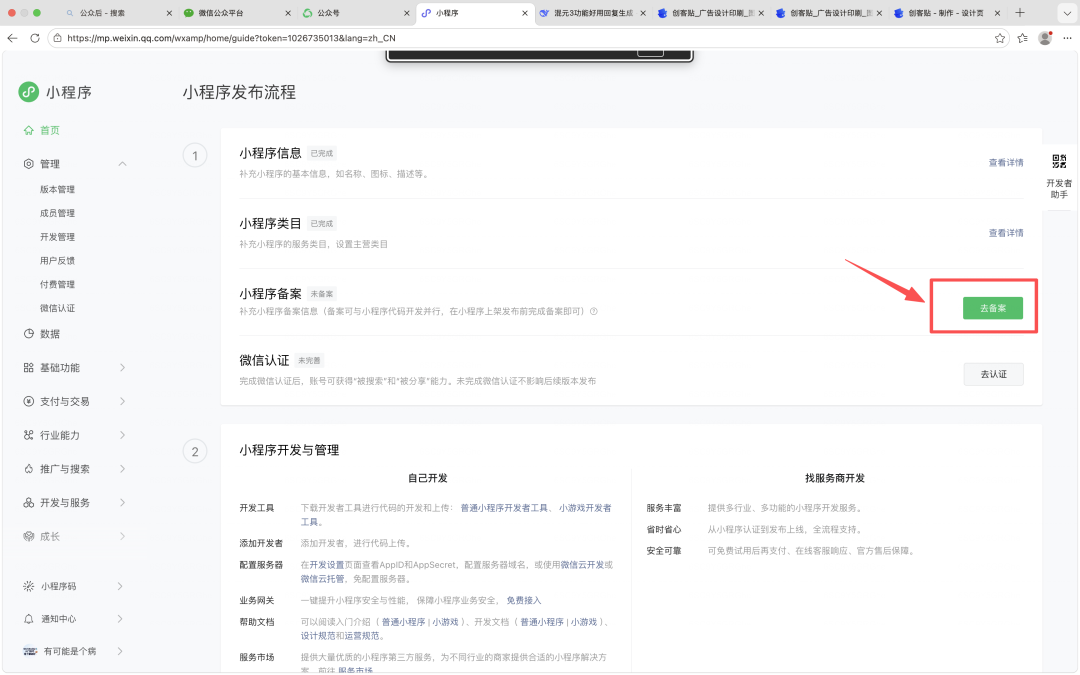
Task: Switch to the 混元3功能好用回复生成 tab
Action: tap(593, 13)
